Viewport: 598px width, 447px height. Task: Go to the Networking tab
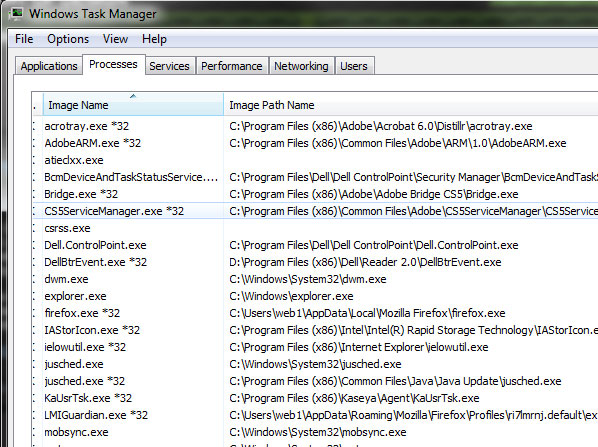click(301, 66)
